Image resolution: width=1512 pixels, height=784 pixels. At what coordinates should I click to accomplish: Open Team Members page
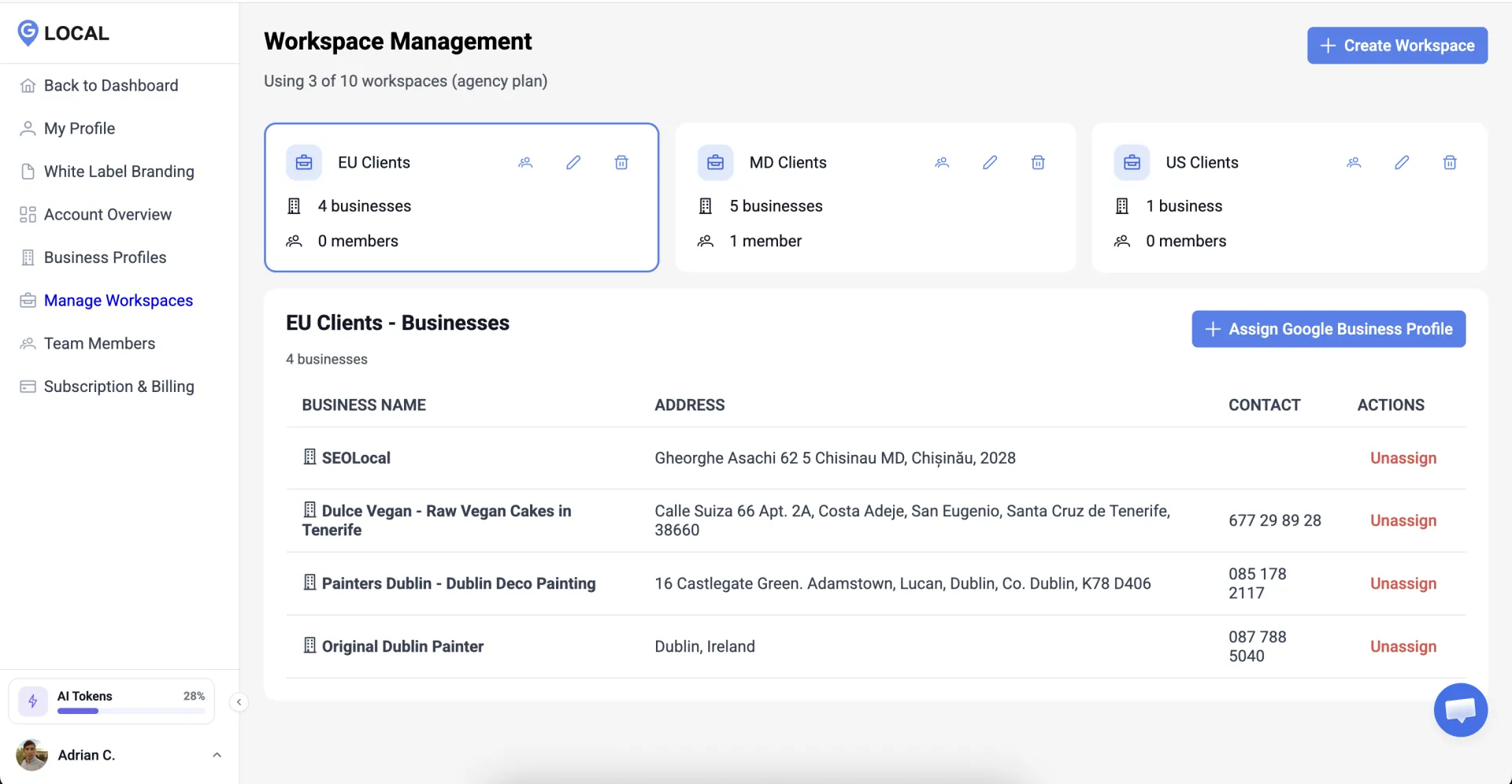pos(99,344)
